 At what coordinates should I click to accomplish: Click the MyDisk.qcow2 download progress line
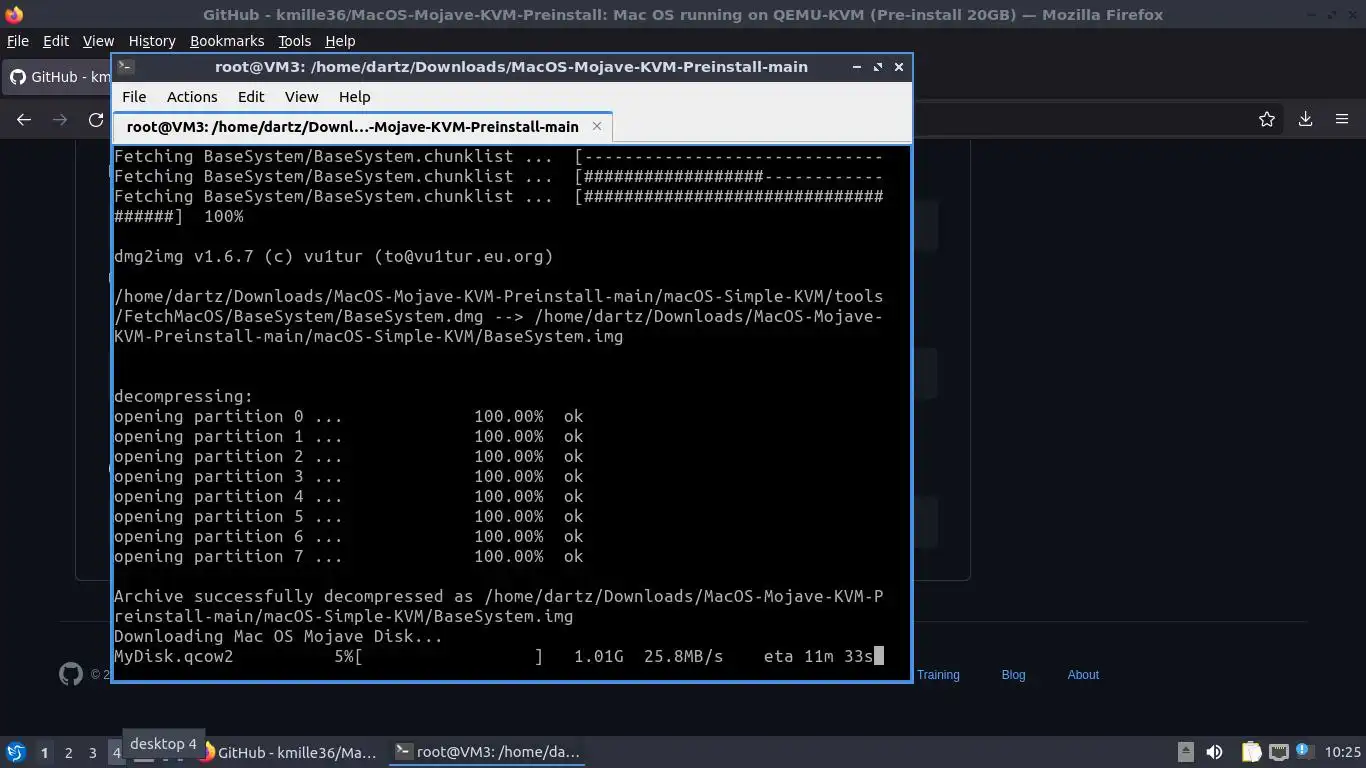coord(498,656)
